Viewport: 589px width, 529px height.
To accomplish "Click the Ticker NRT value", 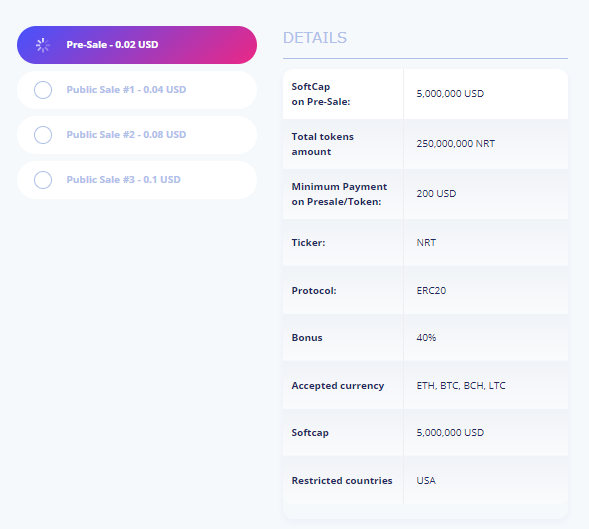I will tap(426, 243).
